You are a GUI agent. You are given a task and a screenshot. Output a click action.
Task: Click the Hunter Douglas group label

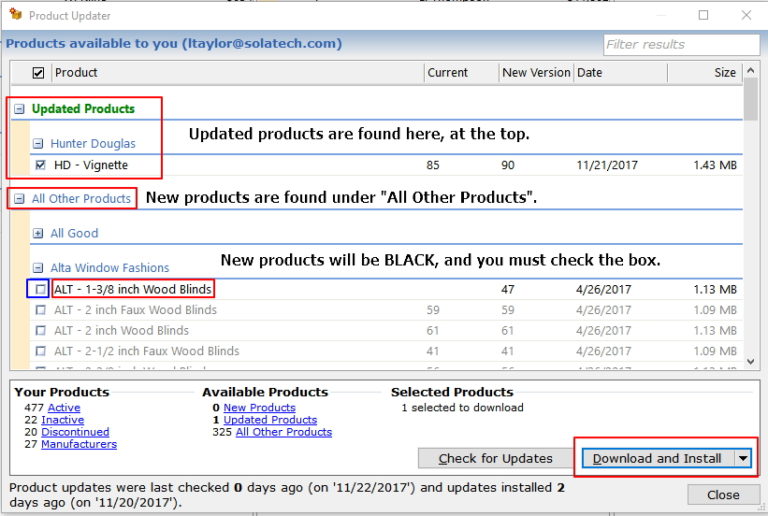(93, 143)
